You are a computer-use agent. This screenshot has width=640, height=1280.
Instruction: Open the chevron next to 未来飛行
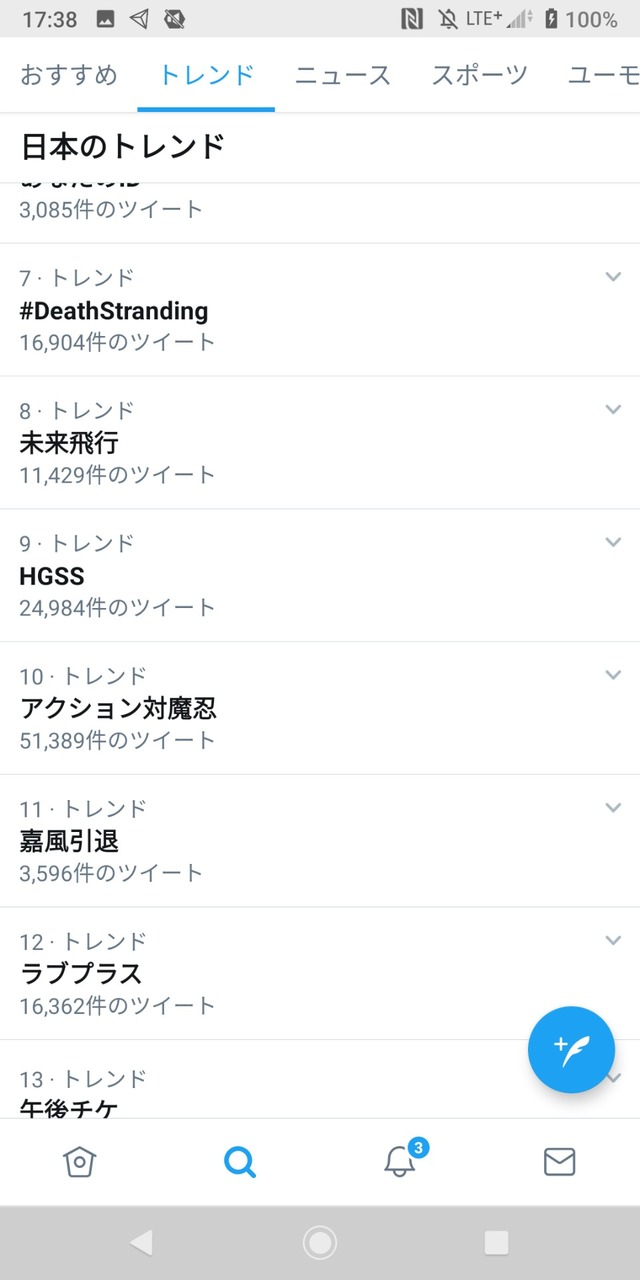tap(613, 409)
